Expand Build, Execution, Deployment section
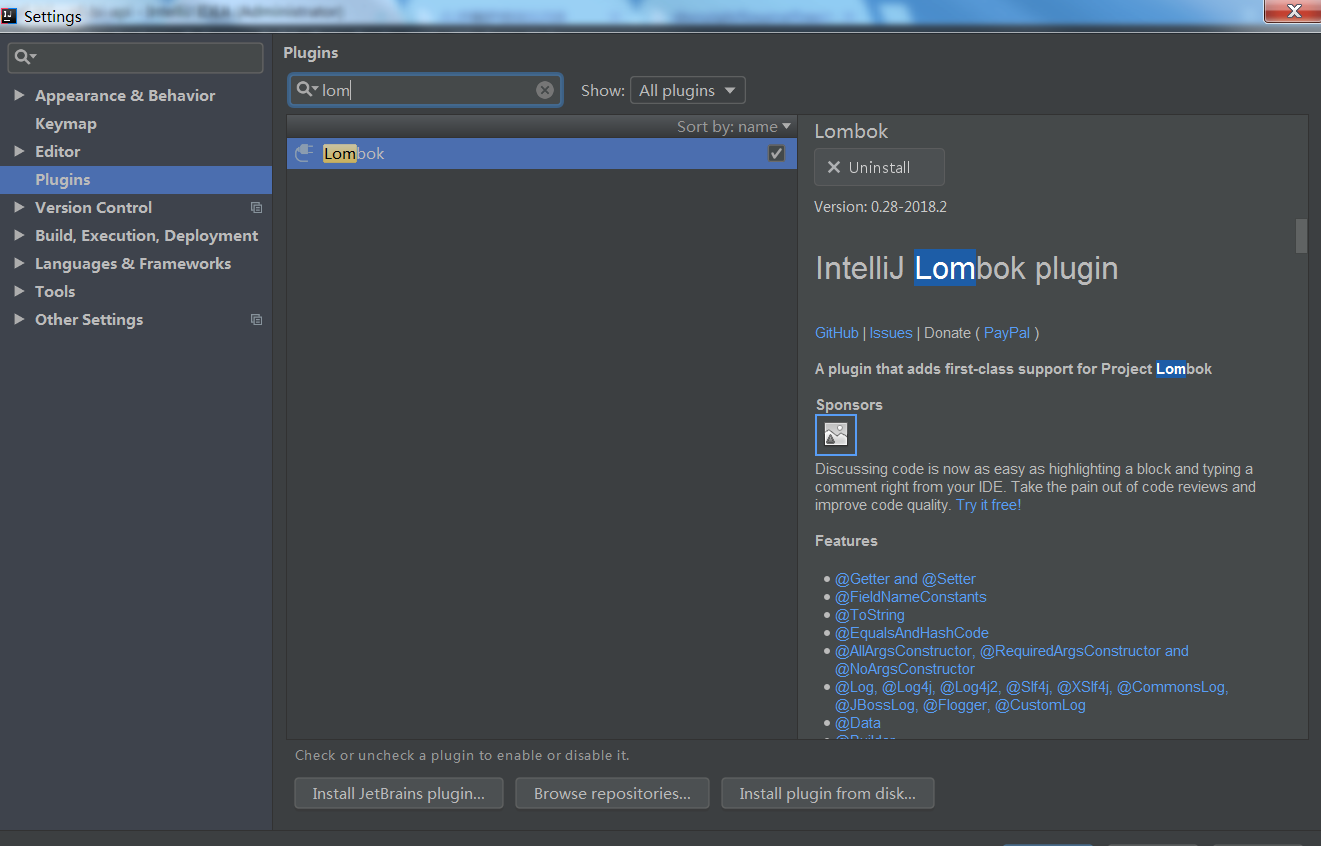1321x846 pixels. pyautogui.click(x=18, y=236)
